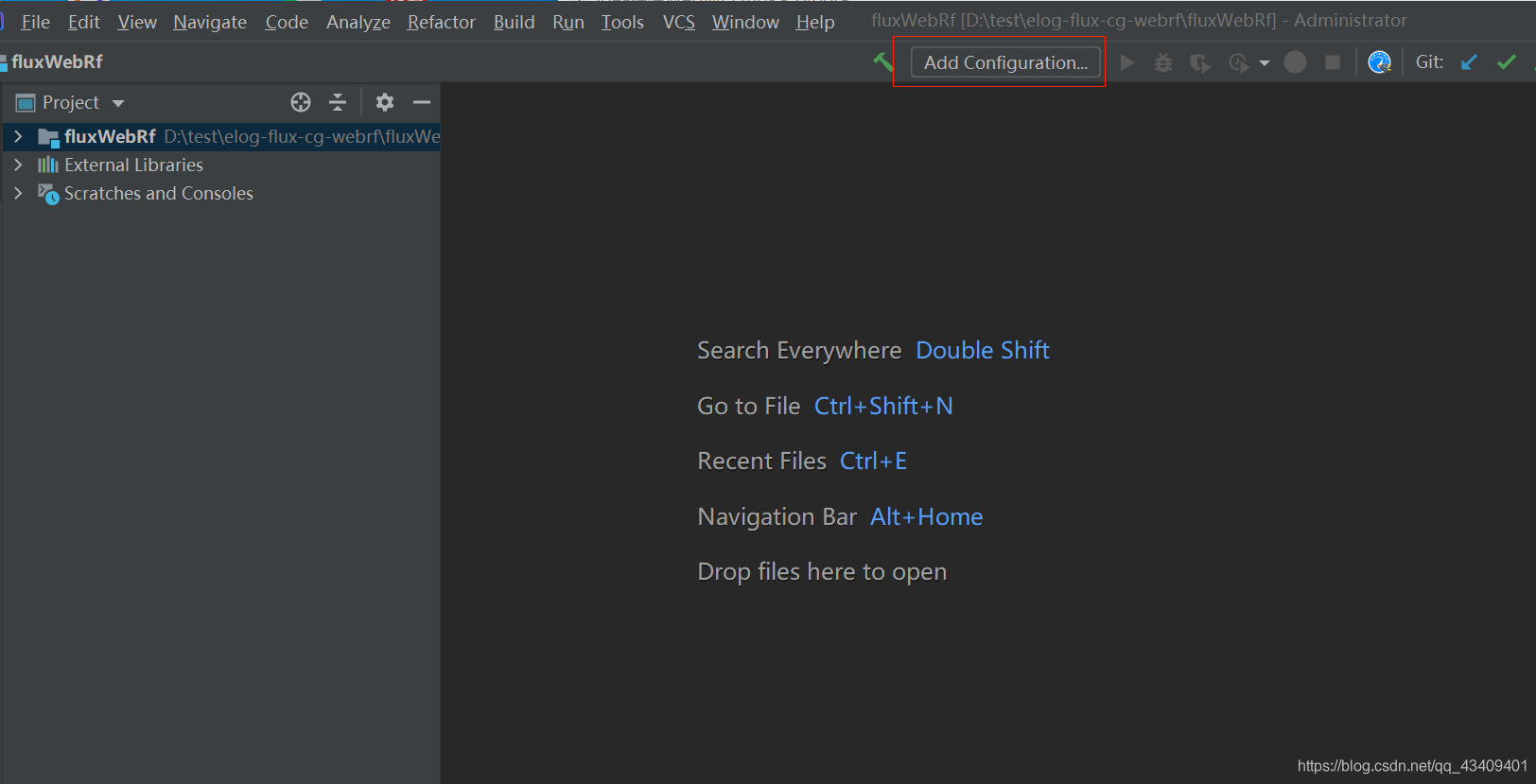The width and height of the screenshot is (1536, 784).
Task: Open the profiler run options dropdown arrow
Action: 1265,63
